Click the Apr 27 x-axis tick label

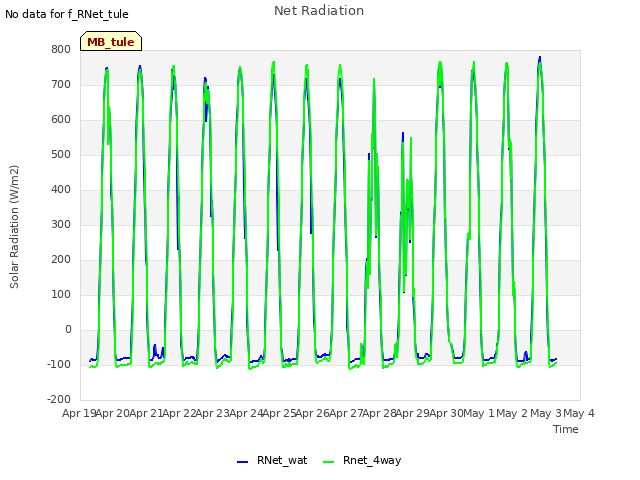click(347, 413)
